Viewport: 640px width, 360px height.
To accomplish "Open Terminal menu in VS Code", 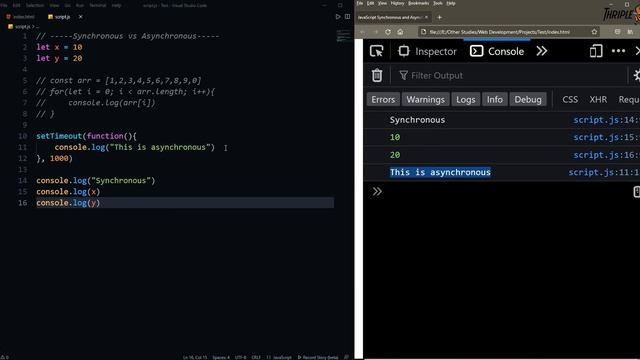I will tap(98, 5).
